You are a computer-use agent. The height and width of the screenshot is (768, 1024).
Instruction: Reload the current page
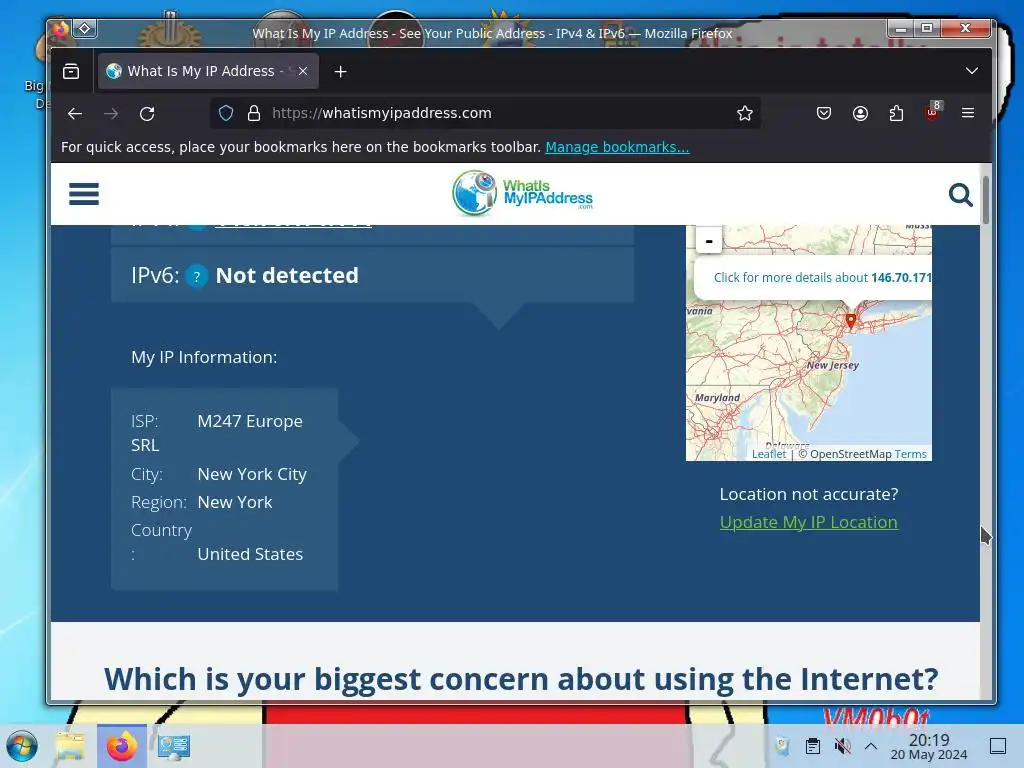coord(147,114)
